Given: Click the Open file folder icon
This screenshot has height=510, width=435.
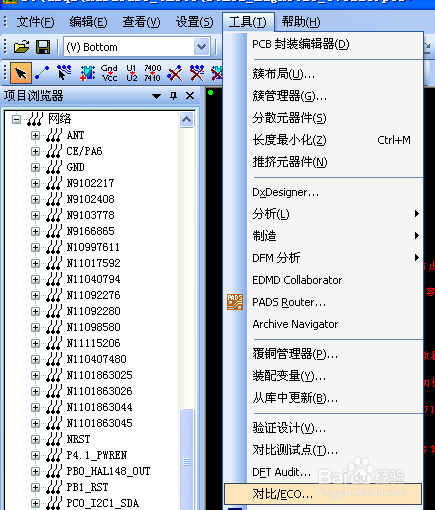Looking at the screenshot, I should click(x=21, y=47).
